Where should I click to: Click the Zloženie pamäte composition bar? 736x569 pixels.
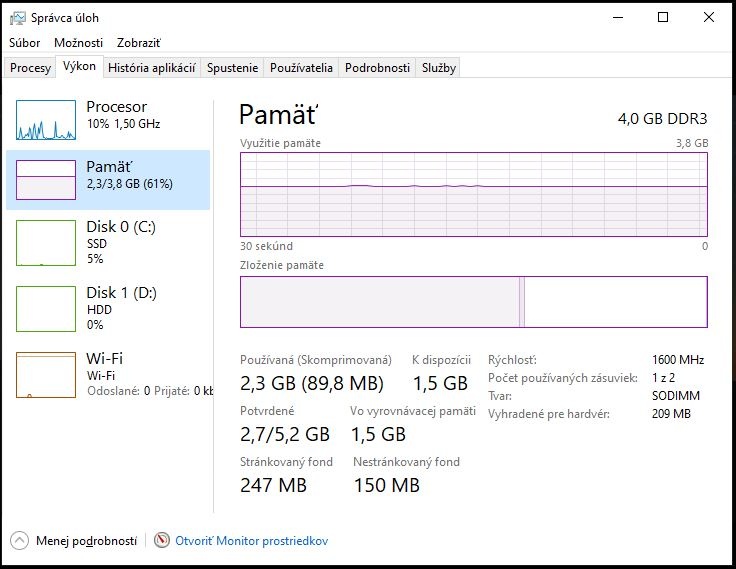pyautogui.click(x=473, y=302)
